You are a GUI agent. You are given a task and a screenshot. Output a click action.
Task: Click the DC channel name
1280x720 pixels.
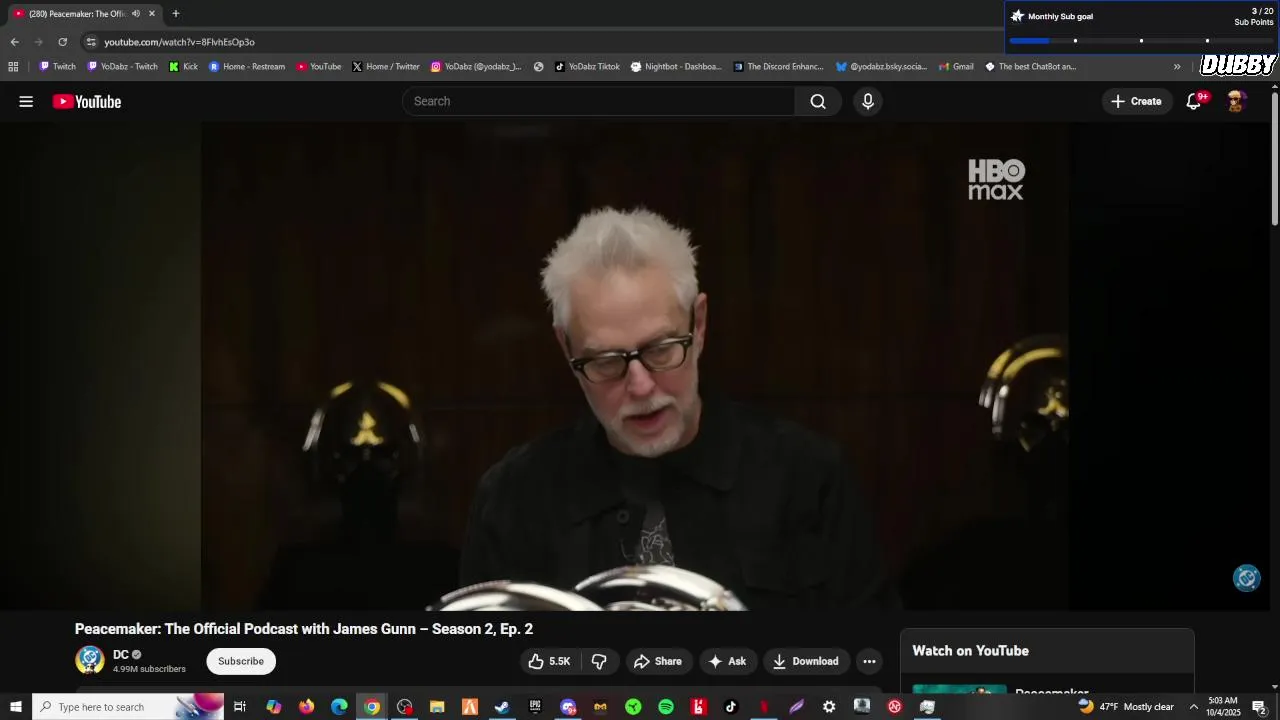click(x=121, y=655)
